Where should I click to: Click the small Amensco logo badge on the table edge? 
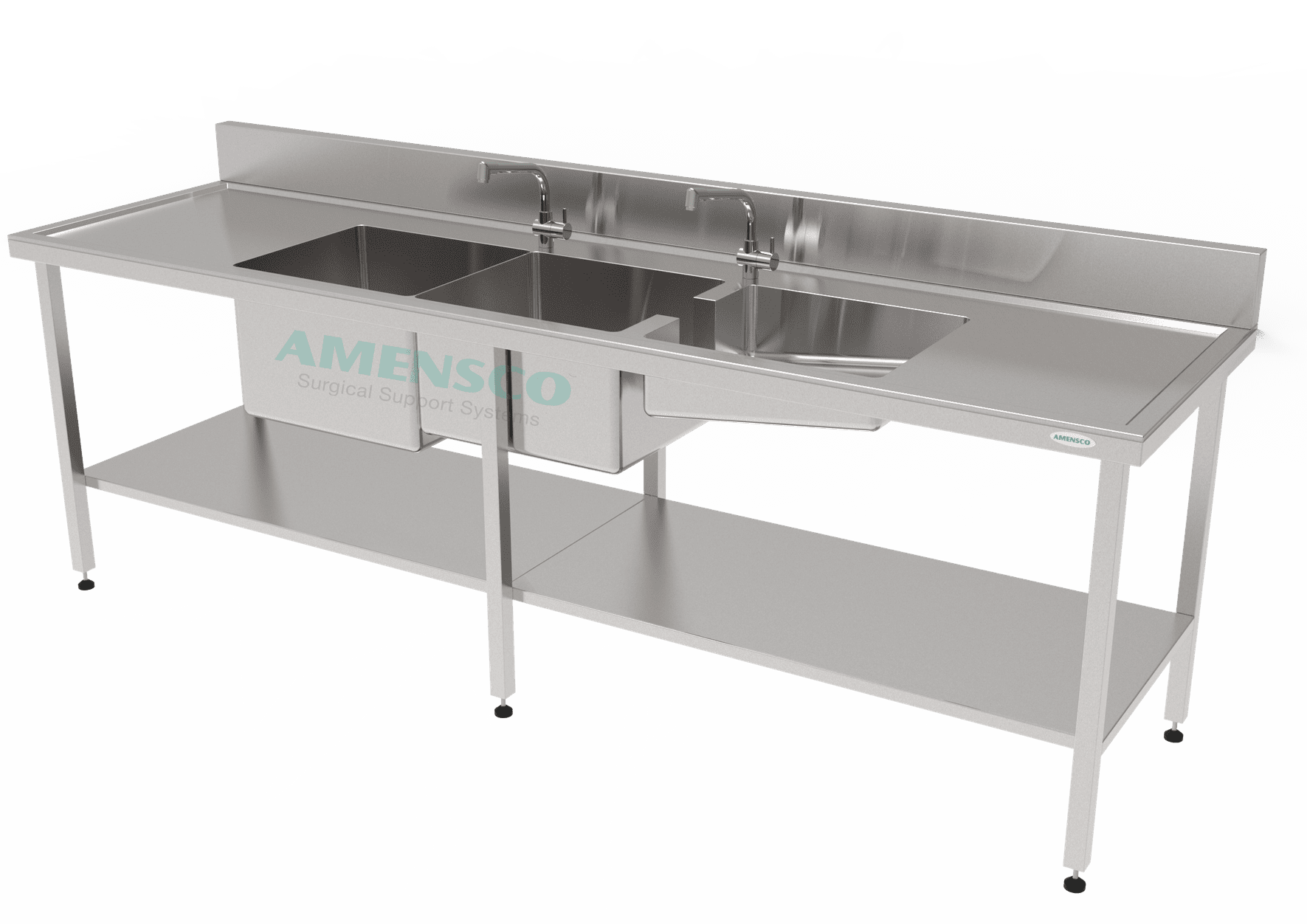pyautogui.click(x=1074, y=440)
